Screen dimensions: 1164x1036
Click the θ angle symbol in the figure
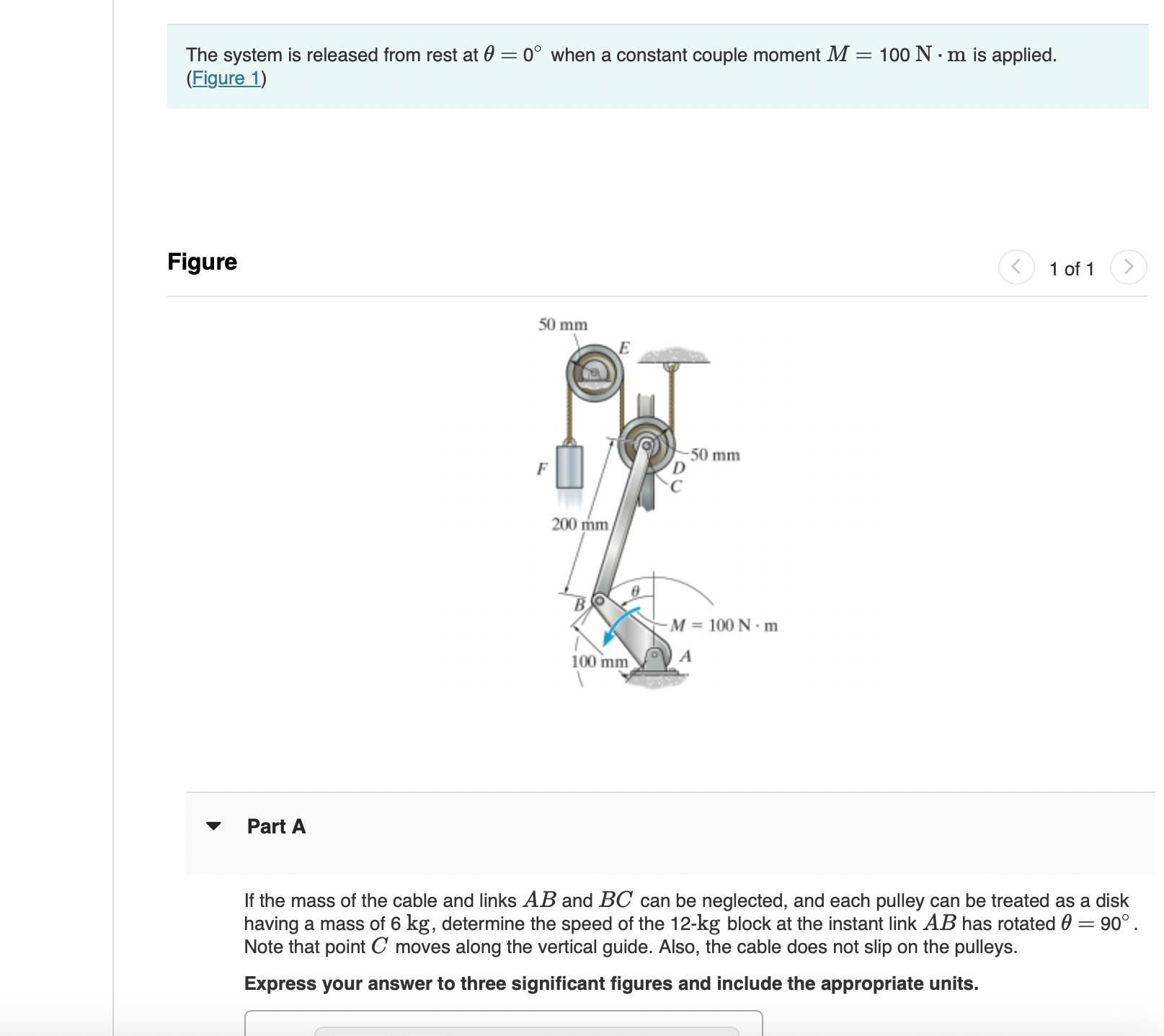(x=636, y=591)
